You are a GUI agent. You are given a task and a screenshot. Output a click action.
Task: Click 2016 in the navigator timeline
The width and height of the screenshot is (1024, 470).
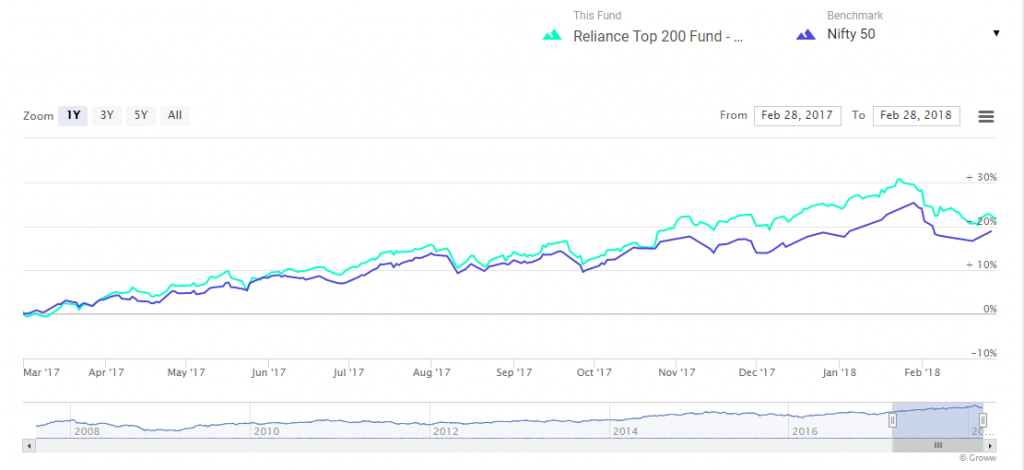click(805, 431)
